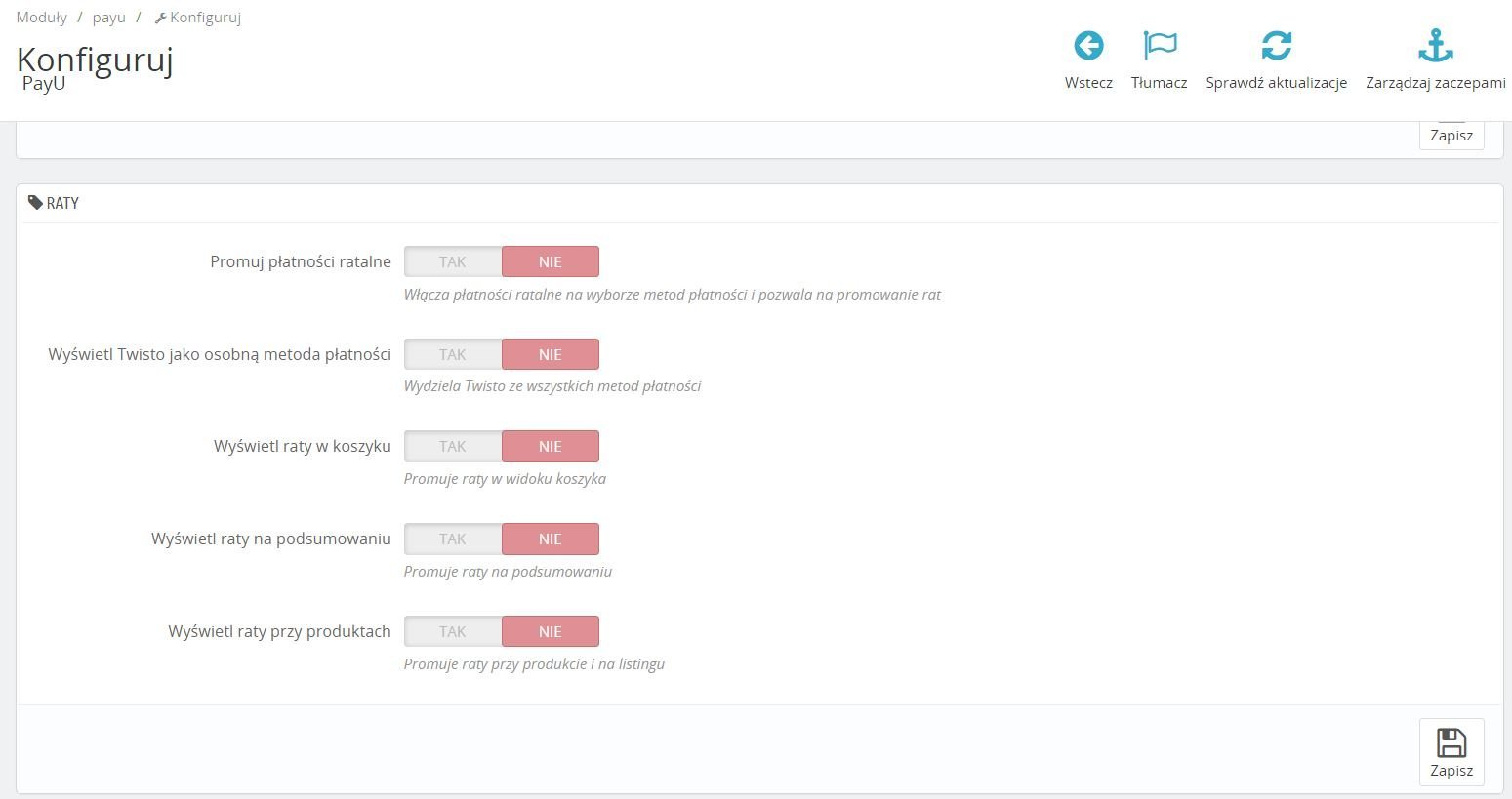Set Wyświetl Twisto jako osobną metoda to TAK
The image size is (1512, 799).
(x=453, y=354)
